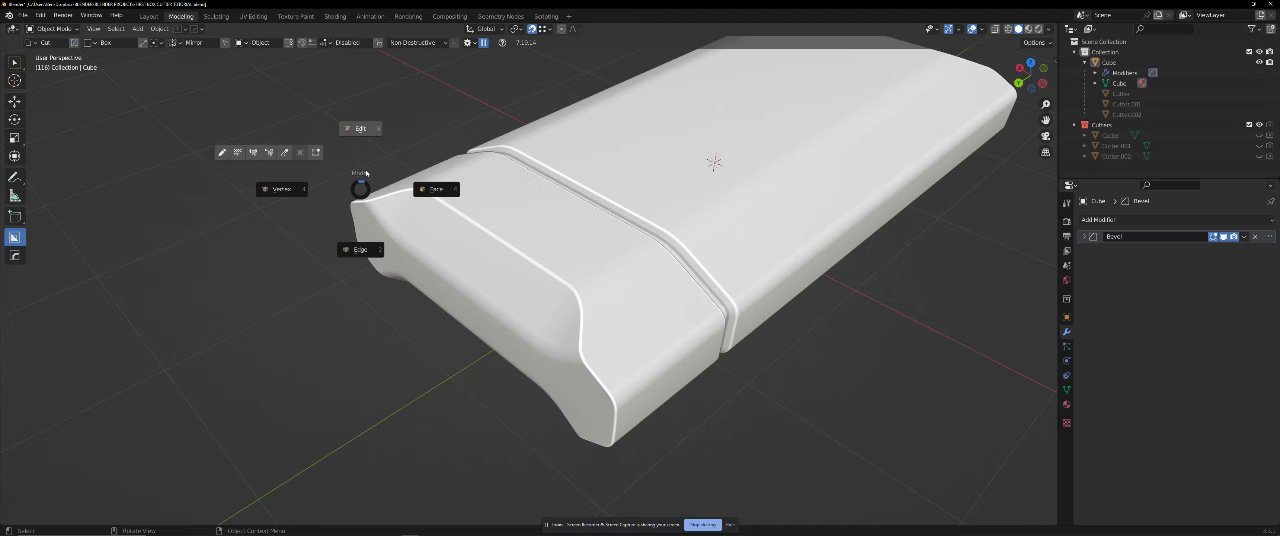Click the Z axis on navigation gizmo
The width and height of the screenshot is (1280, 536).
1030,63
